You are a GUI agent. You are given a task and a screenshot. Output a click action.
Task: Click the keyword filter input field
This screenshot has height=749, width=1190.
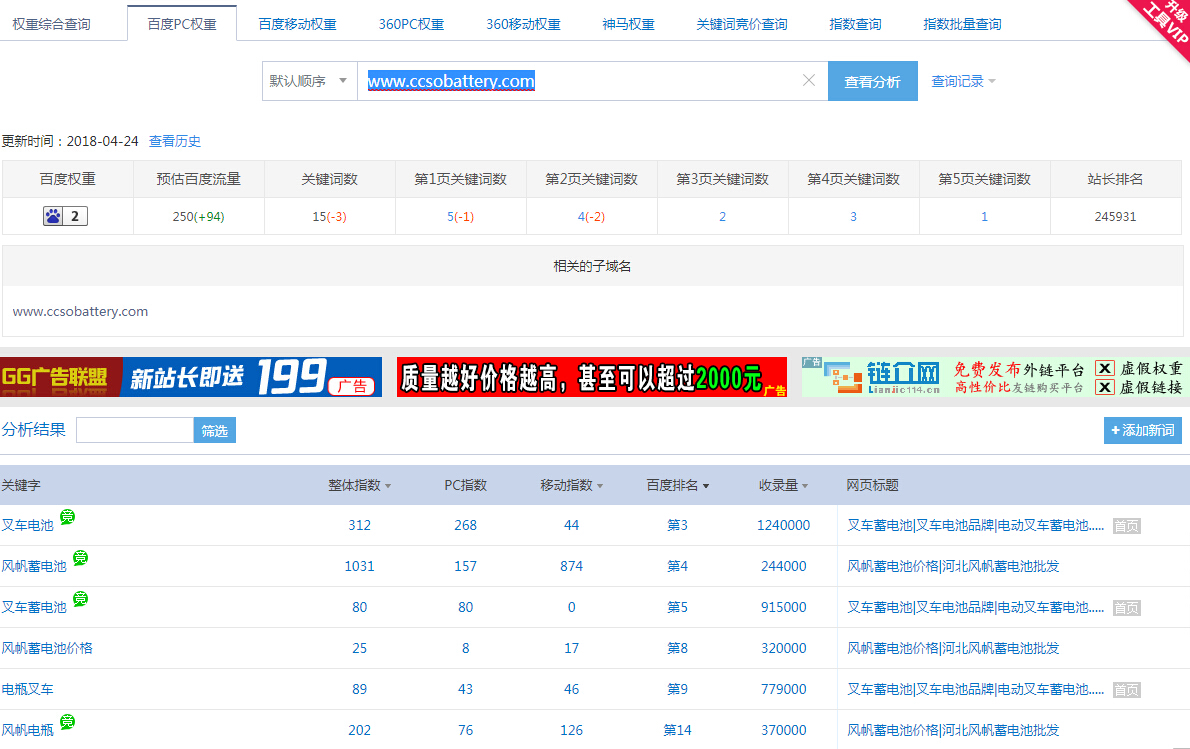(135, 430)
